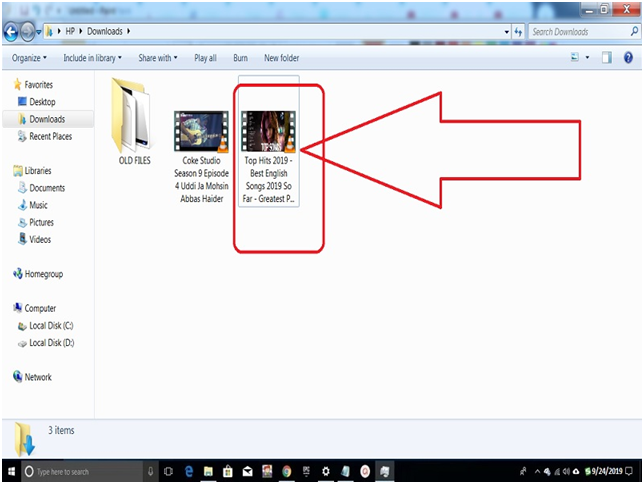Open the Windows Start button
644x484 pixels.
(x=11, y=471)
